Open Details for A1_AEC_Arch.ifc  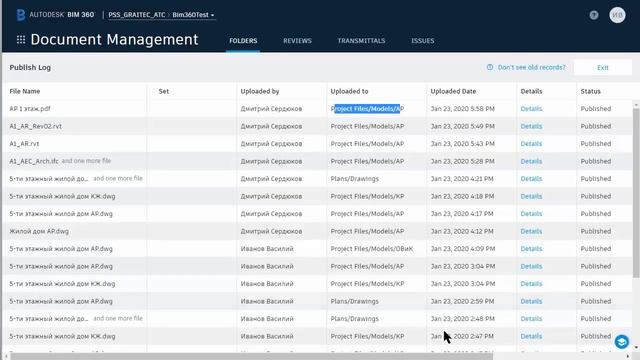point(531,162)
